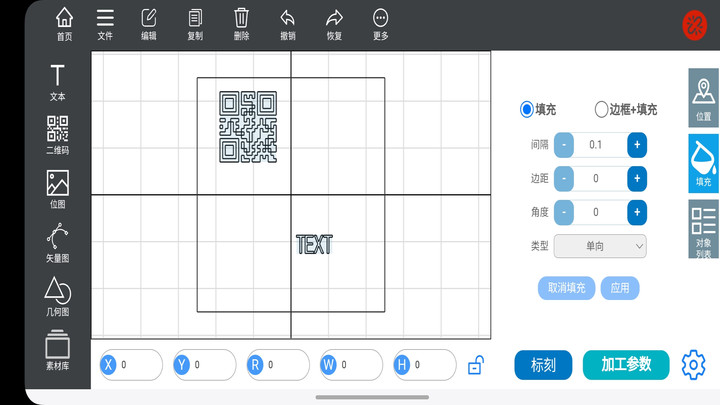720x405 pixels.
Task: Increase 间隔 spacing with plus button
Action: click(637, 145)
